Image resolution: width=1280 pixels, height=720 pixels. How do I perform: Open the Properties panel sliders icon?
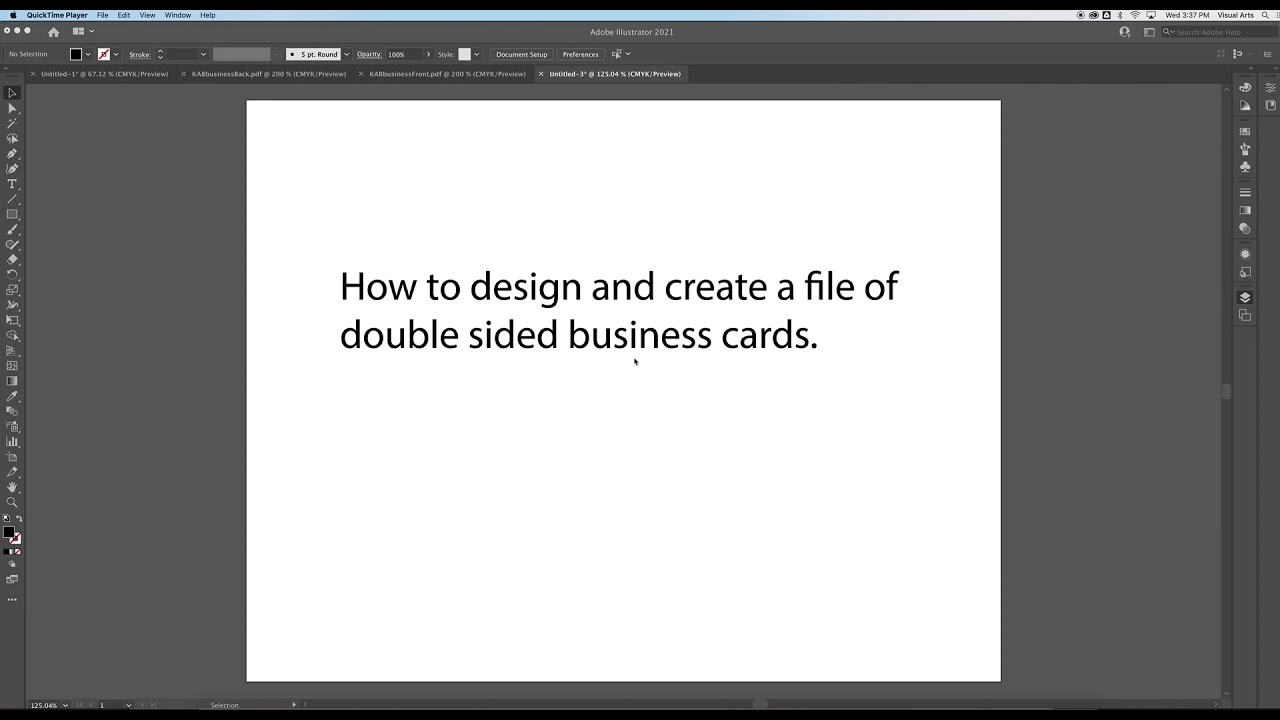1271,87
